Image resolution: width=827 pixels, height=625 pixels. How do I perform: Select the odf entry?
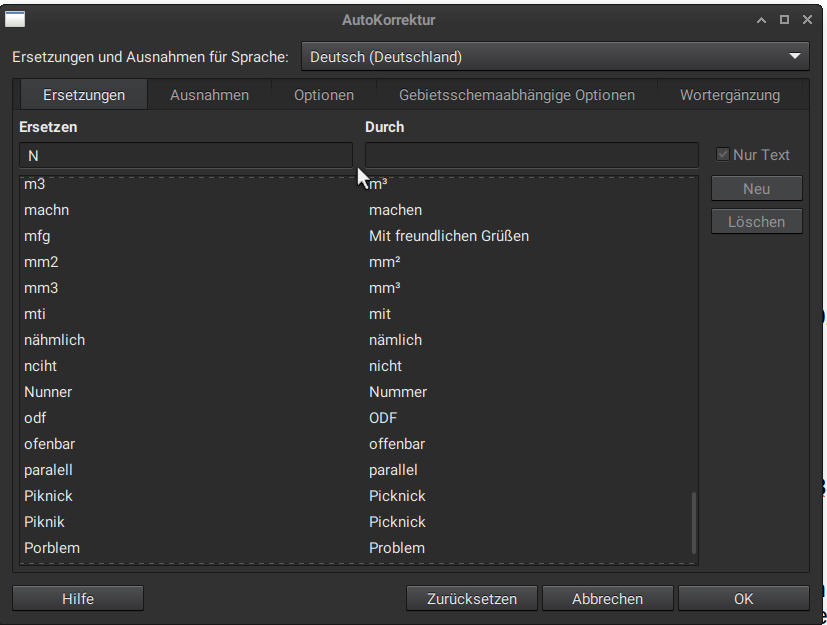[x=359, y=418]
